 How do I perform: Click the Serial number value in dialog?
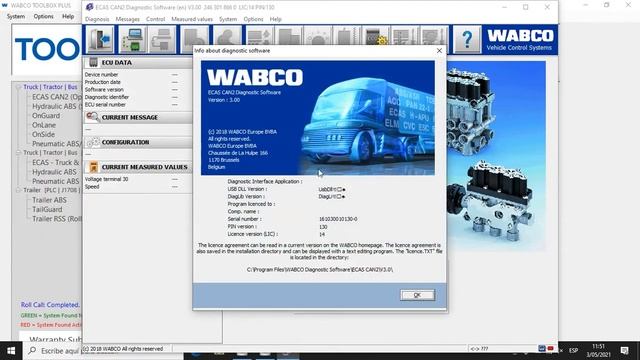pyautogui.click(x=338, y=219)
